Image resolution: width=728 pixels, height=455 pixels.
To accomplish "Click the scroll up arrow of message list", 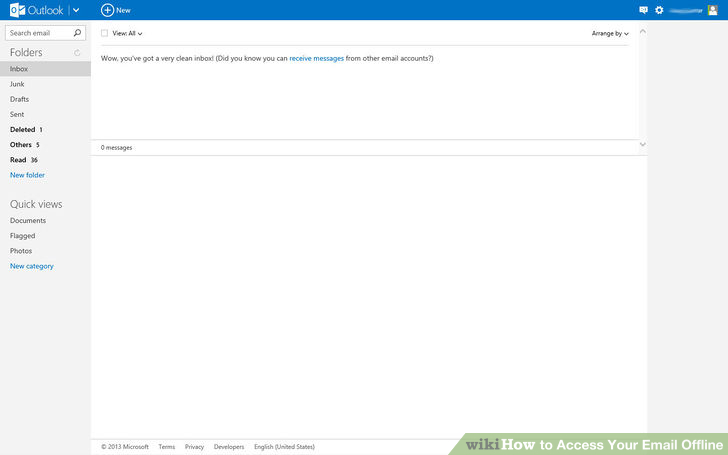I will coord(643,32).
